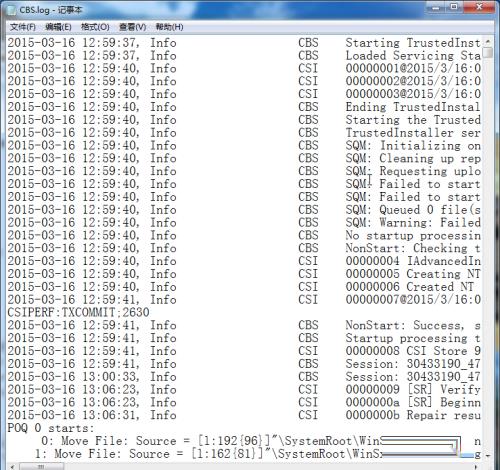
Task: Click the text 'SQM: Warning: Failed'
Action: coord(413,223)
